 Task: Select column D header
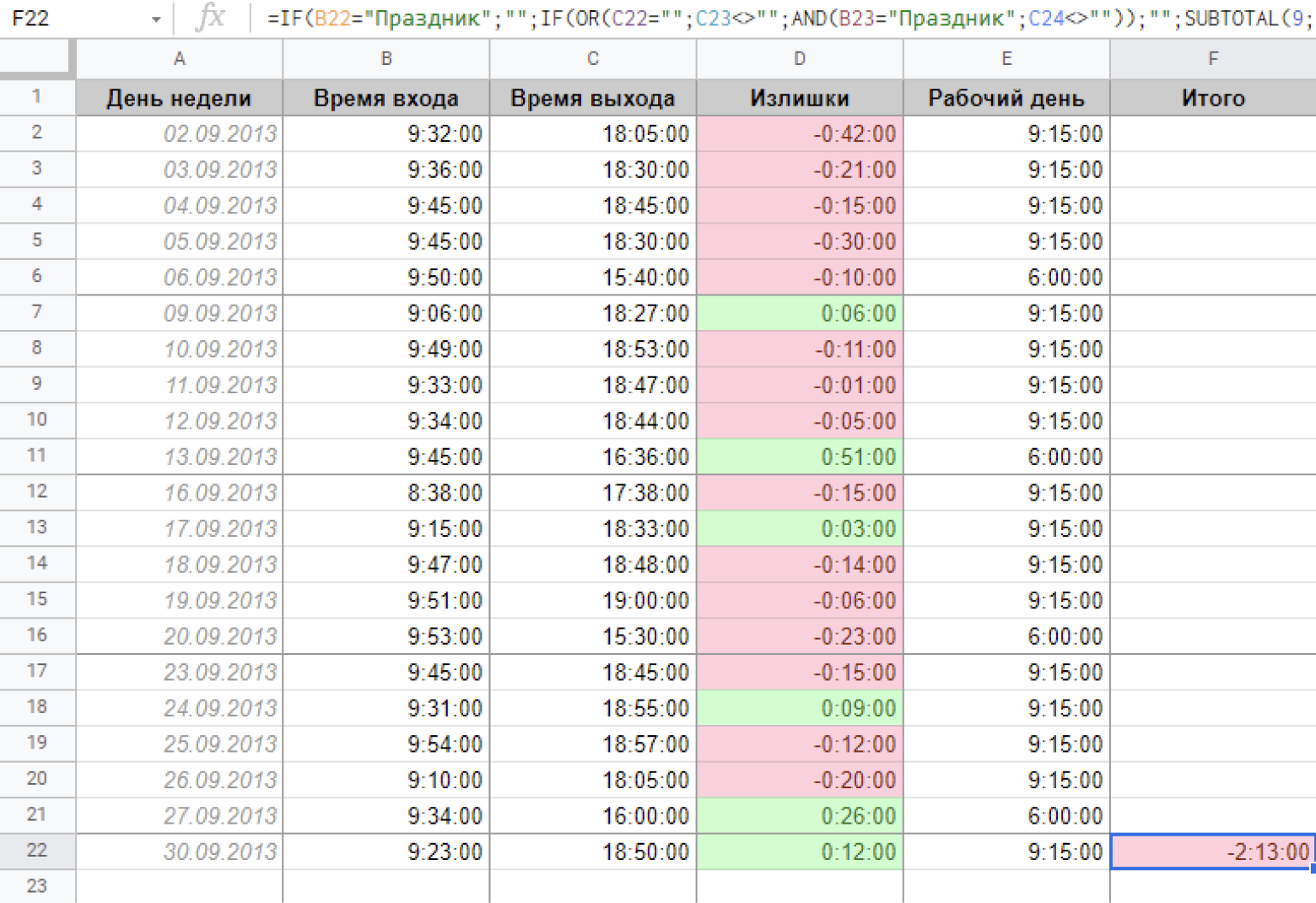800,59
